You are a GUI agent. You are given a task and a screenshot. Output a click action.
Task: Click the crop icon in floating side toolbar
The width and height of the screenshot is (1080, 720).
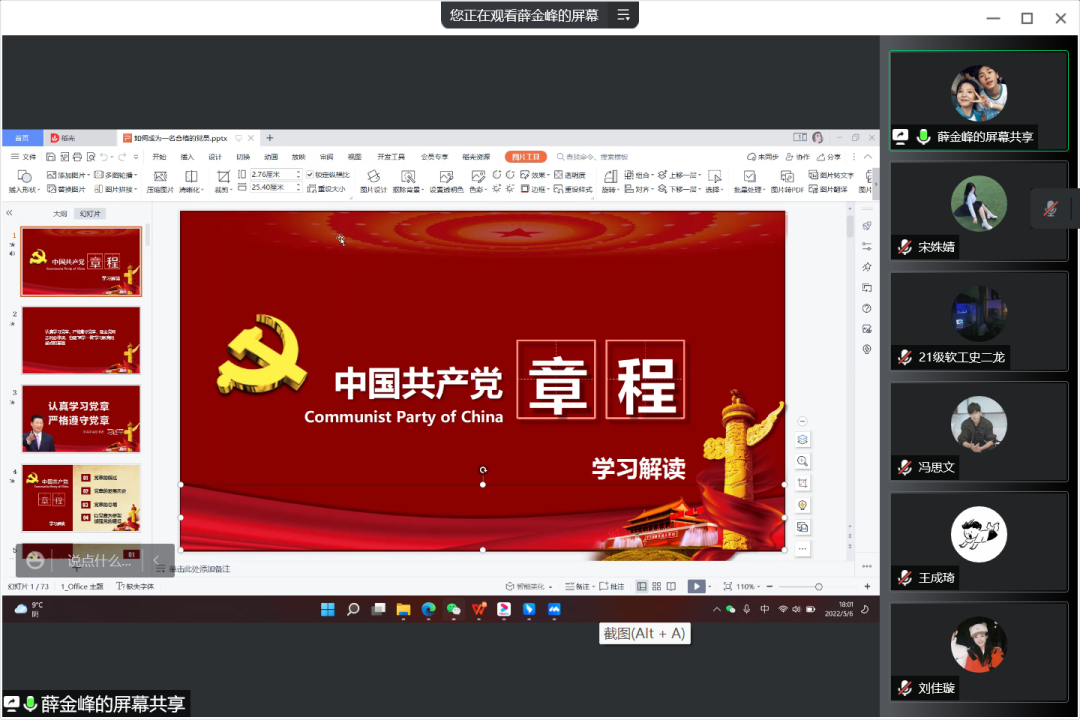(x=802, y=483)
